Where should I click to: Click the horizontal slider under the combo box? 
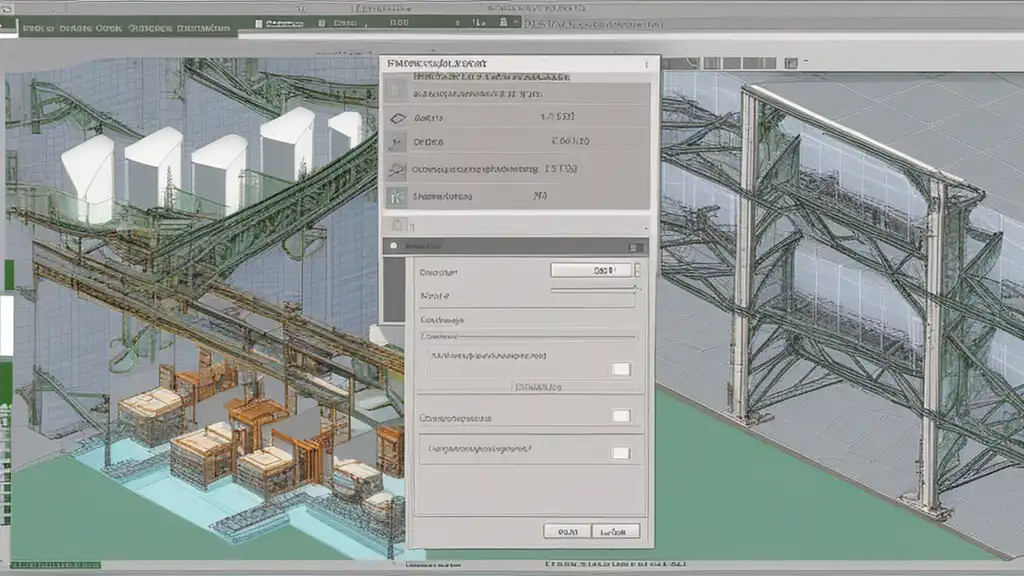click(593, 290)
